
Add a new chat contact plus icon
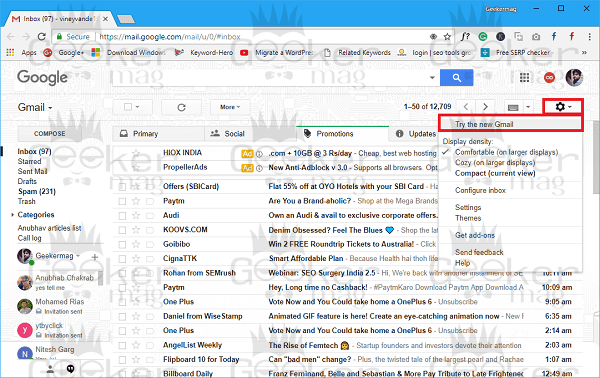(x=95, y=257)
